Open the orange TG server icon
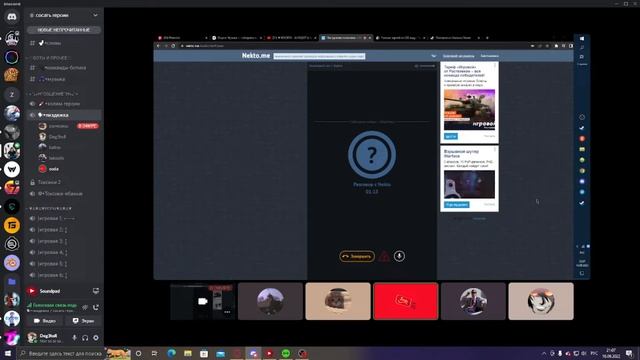 pyautogui.click(x=12, y=225)
